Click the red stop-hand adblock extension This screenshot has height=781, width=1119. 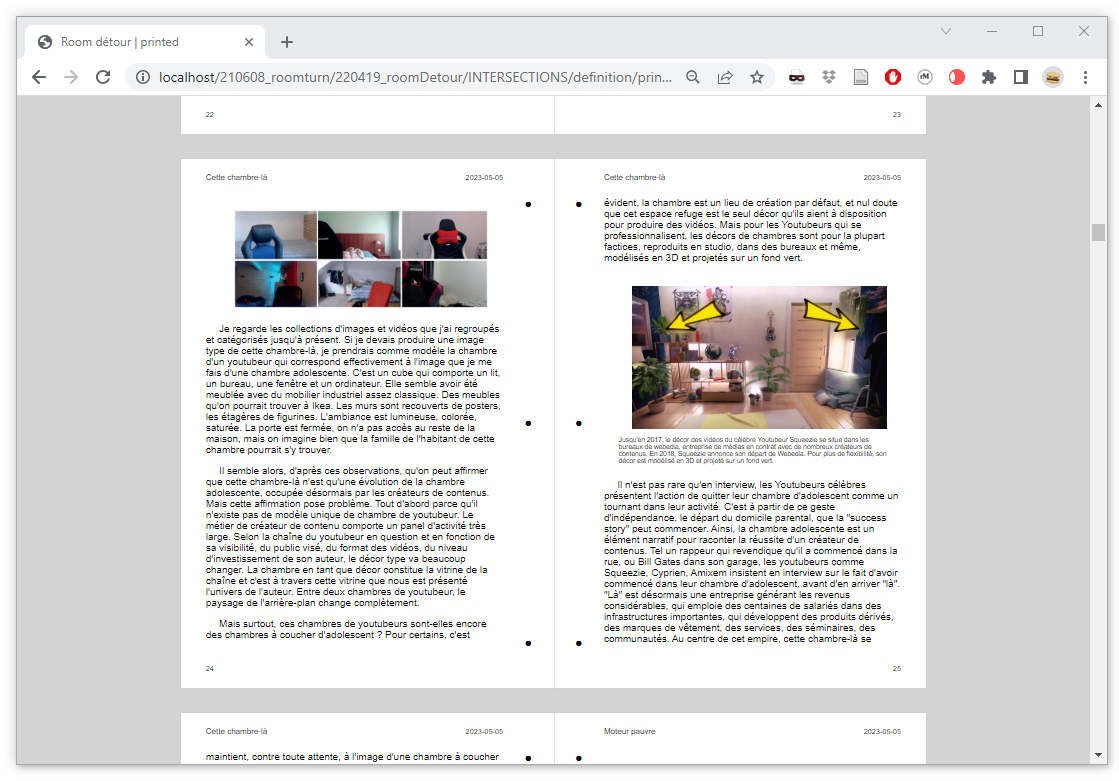pos(893,77)
